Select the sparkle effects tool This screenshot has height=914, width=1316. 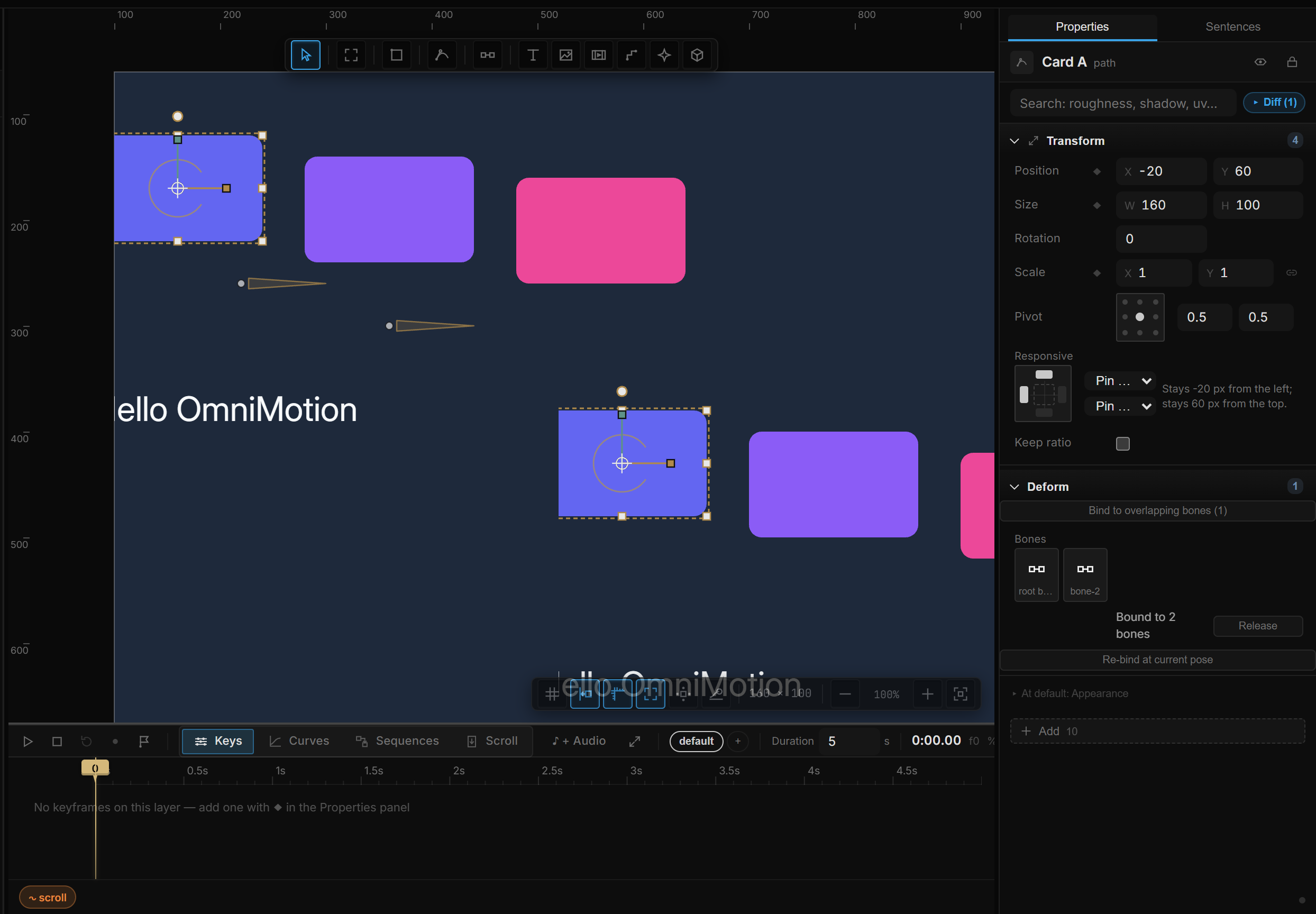(x=664, y=55)
